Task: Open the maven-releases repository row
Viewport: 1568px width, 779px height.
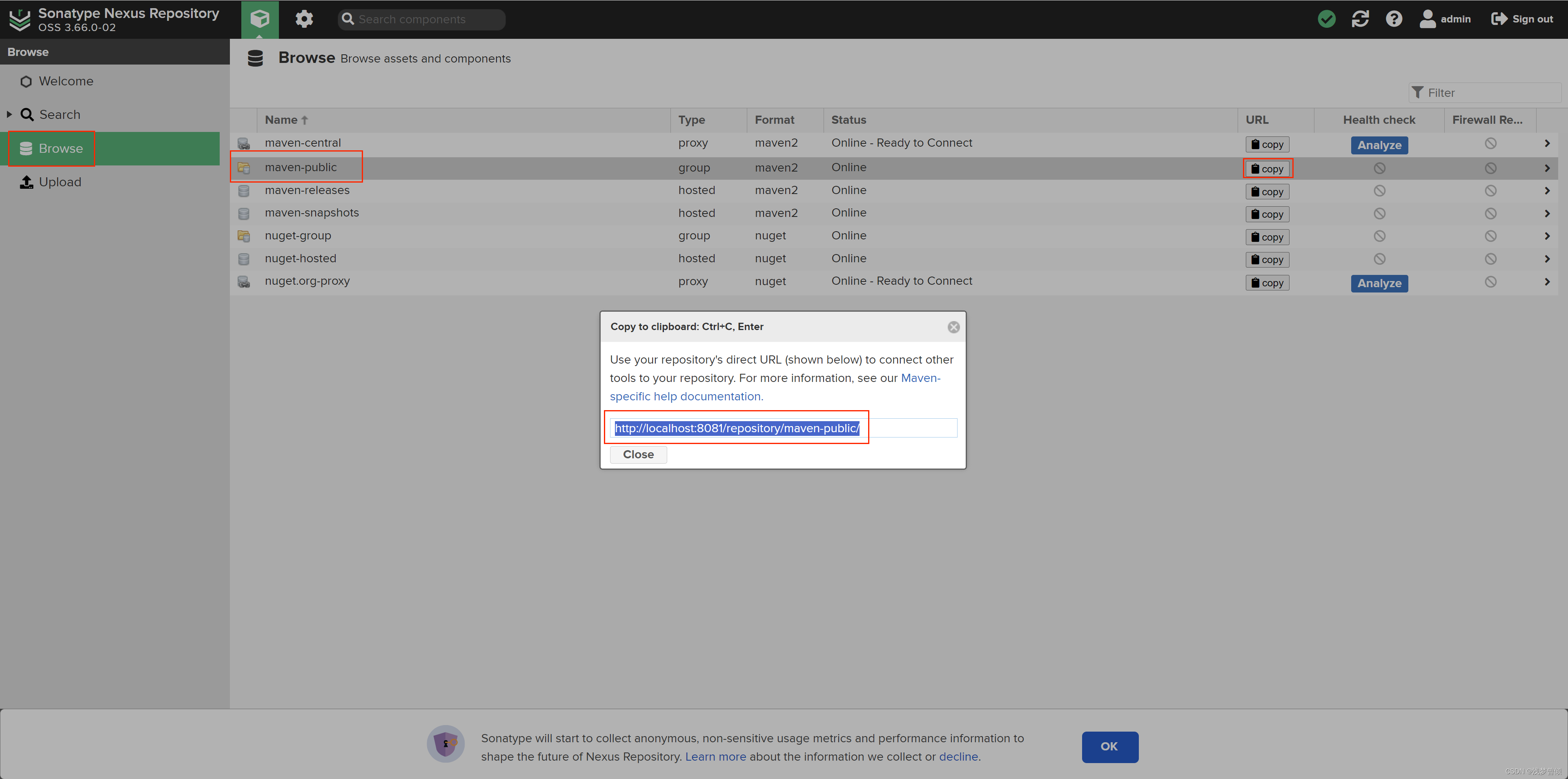Action: [893, 191]
